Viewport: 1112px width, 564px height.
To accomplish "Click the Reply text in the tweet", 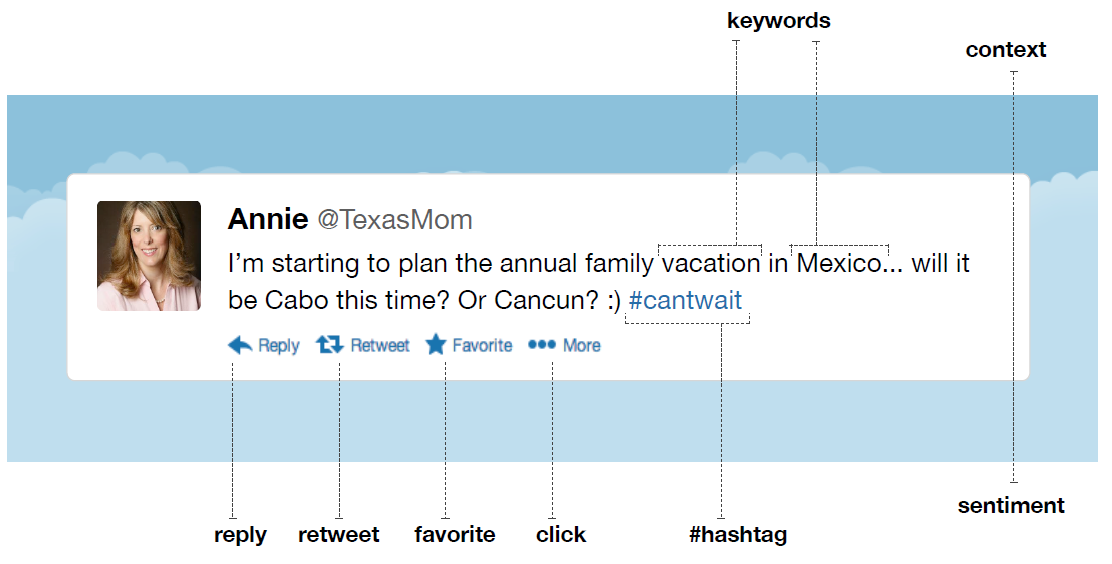I will 279,346.
